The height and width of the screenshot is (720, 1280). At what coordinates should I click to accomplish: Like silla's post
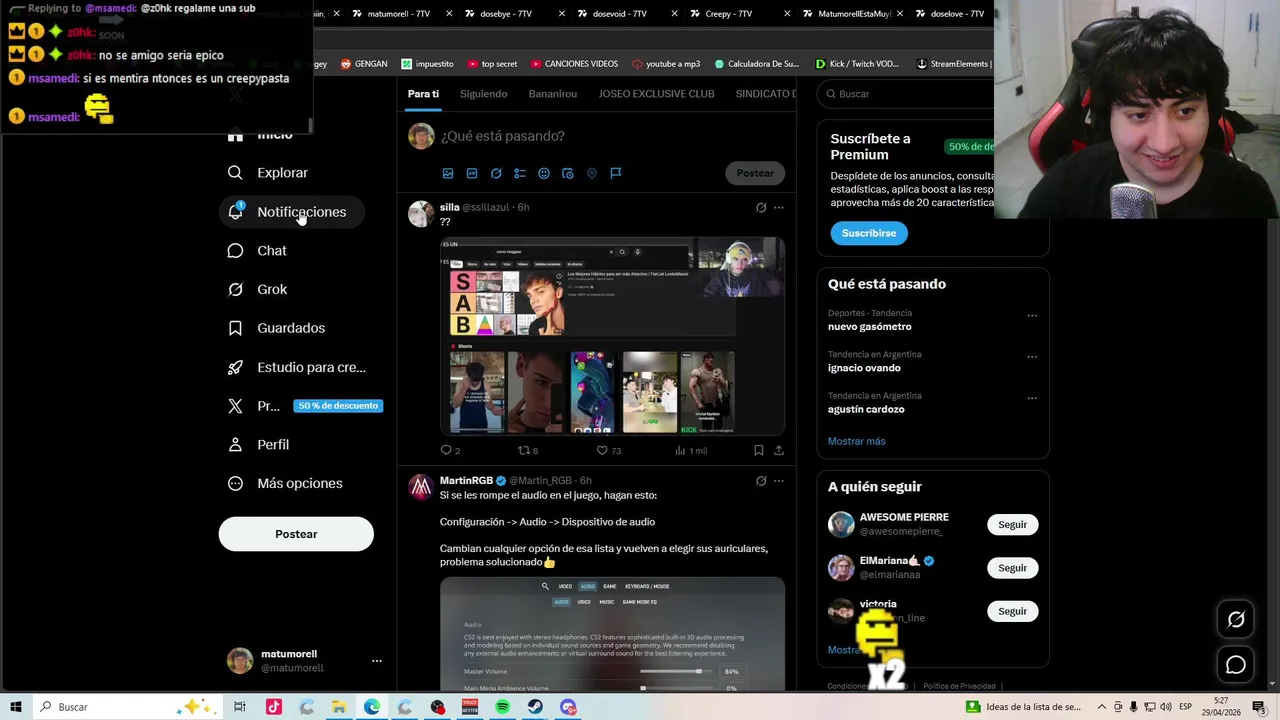pyautogui.click(x=608, y=451)
